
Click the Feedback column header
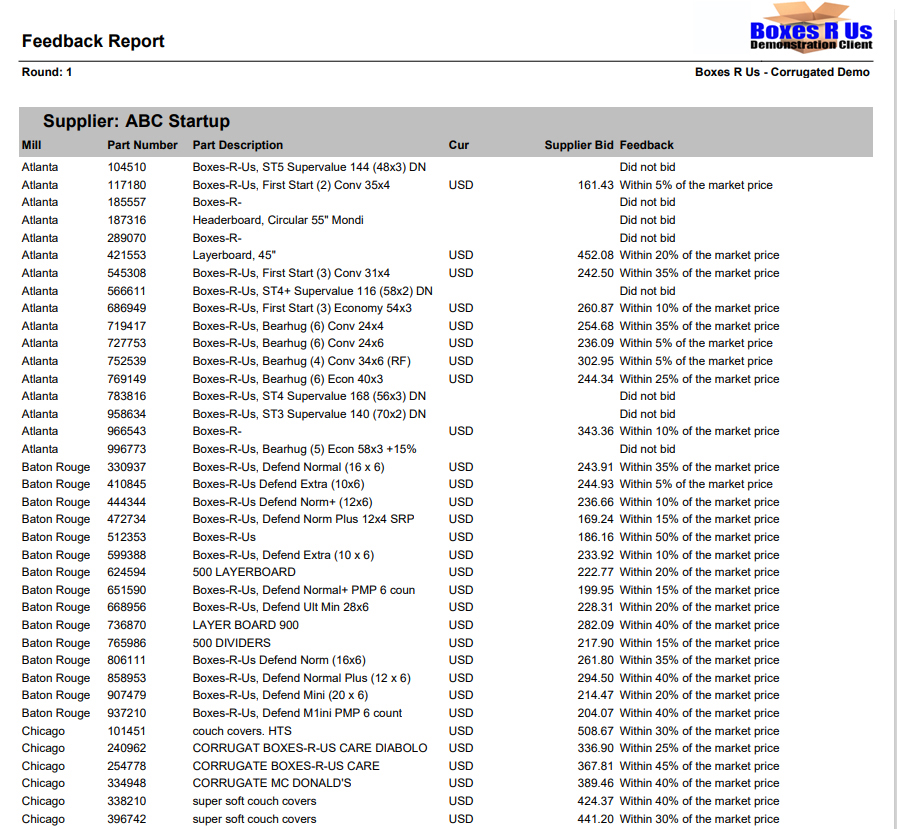point(646,145)
